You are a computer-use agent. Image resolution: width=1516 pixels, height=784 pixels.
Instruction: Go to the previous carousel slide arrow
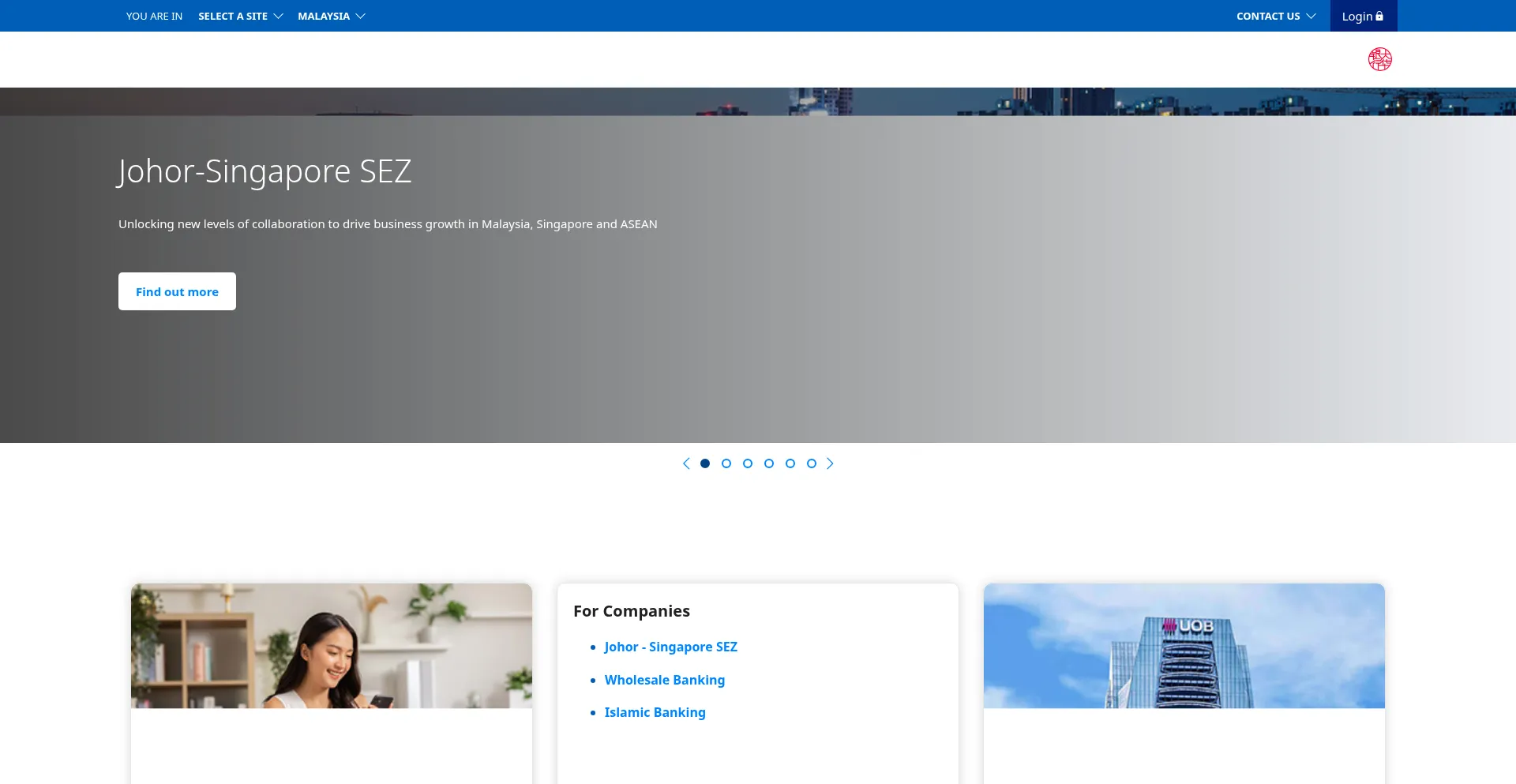pyautogui.click(x=686, y=463)
